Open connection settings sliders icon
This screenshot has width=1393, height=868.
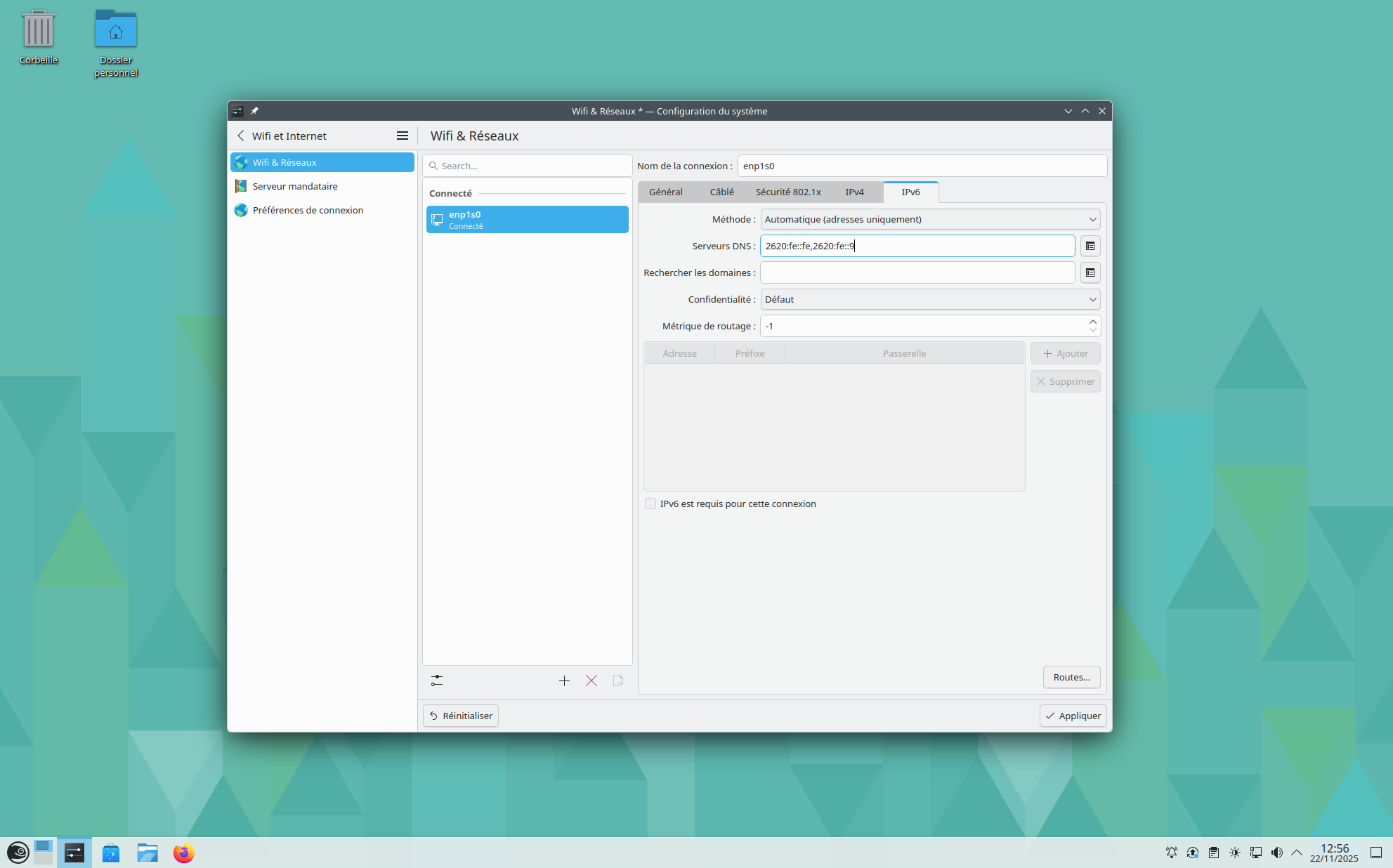[437, 680]
